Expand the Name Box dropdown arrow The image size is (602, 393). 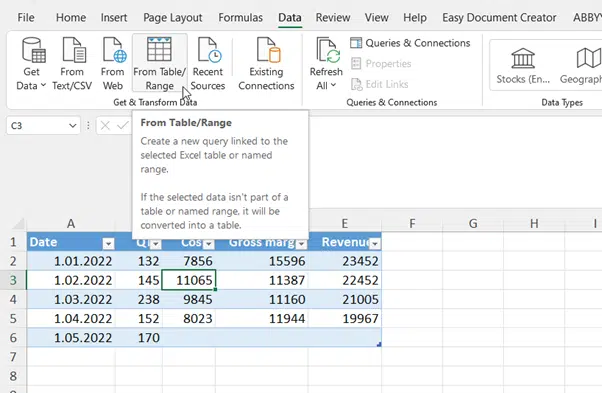73,125
